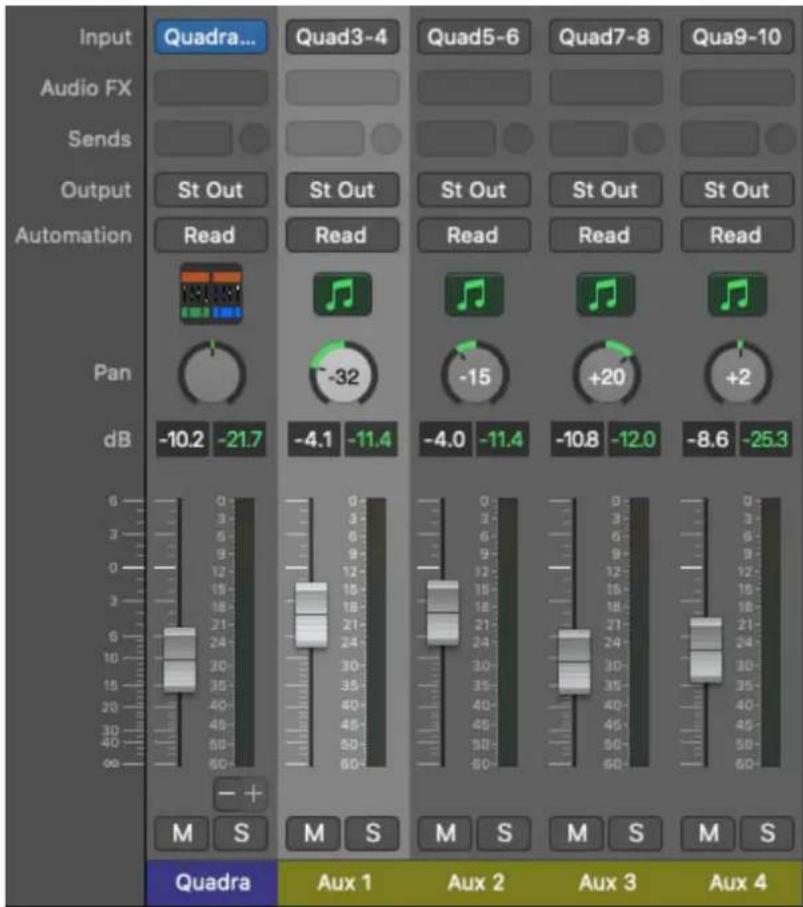Click Quadra's -10.2 dB gain field
Viewport: 803px width, 907px height.
[x=182, y=440]
